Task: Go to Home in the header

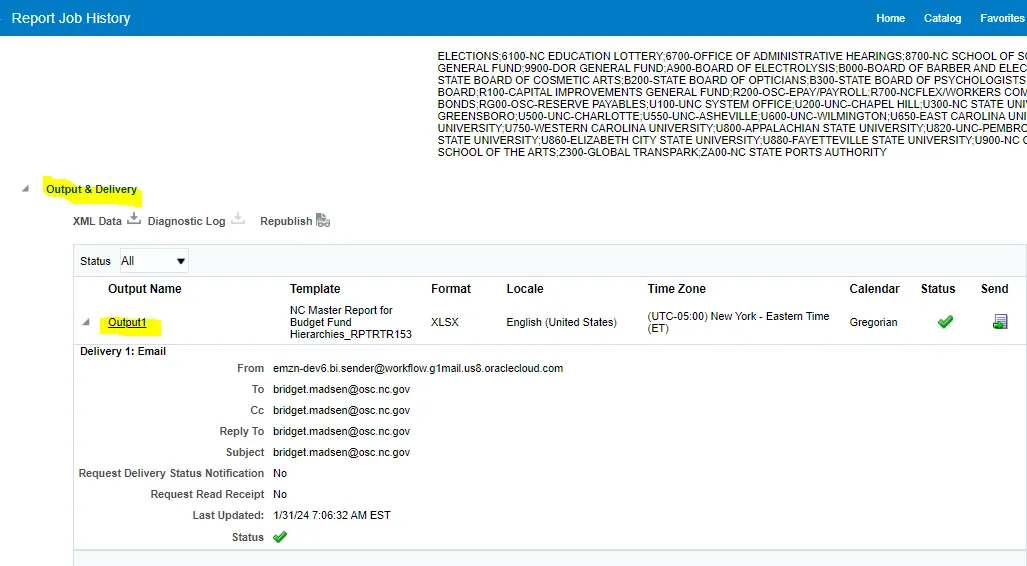Action: click(x=890, y=18)
